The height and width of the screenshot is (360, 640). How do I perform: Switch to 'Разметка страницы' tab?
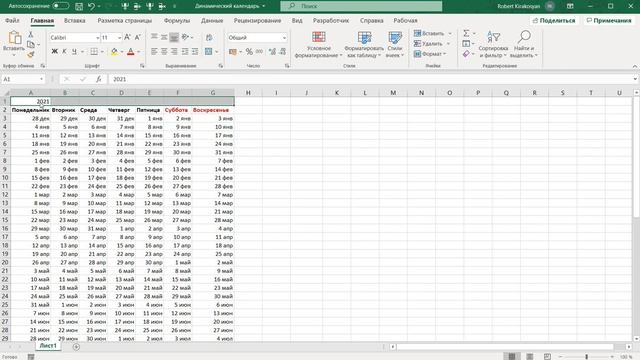pos(124,20)
